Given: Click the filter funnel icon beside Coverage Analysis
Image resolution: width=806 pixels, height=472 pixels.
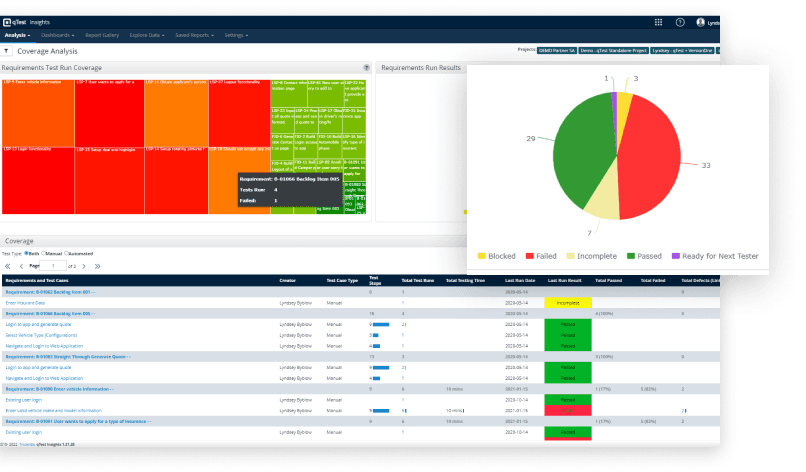Looking at the screenshot, I should [x=8, y=48].
